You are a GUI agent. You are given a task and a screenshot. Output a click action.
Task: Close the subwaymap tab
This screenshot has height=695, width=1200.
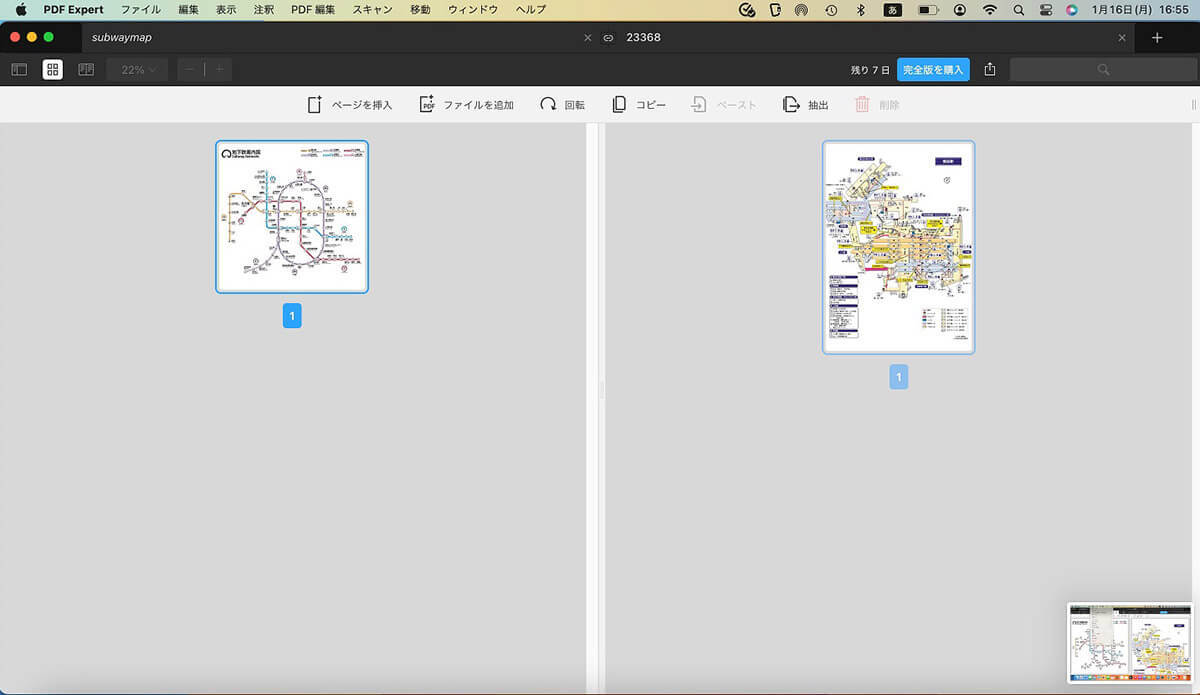[587, 38]
